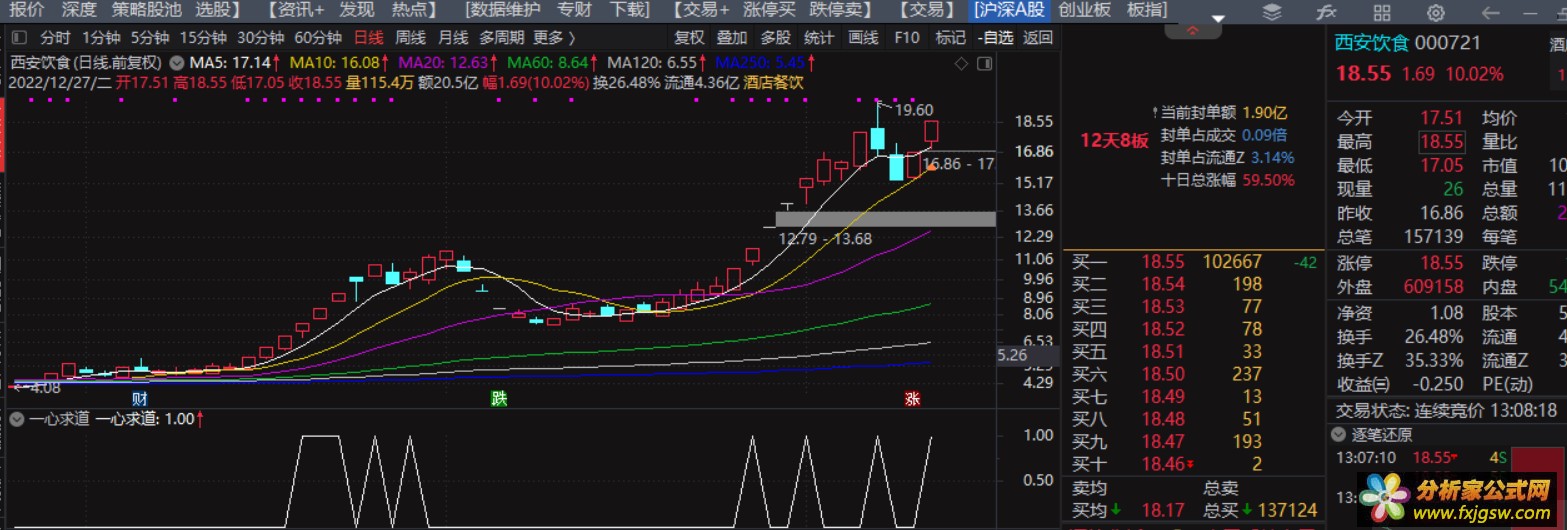This screenshot has width=1567, height=530.
Task: Click the 统计 statistics button
Action: [x=819, y=38]
